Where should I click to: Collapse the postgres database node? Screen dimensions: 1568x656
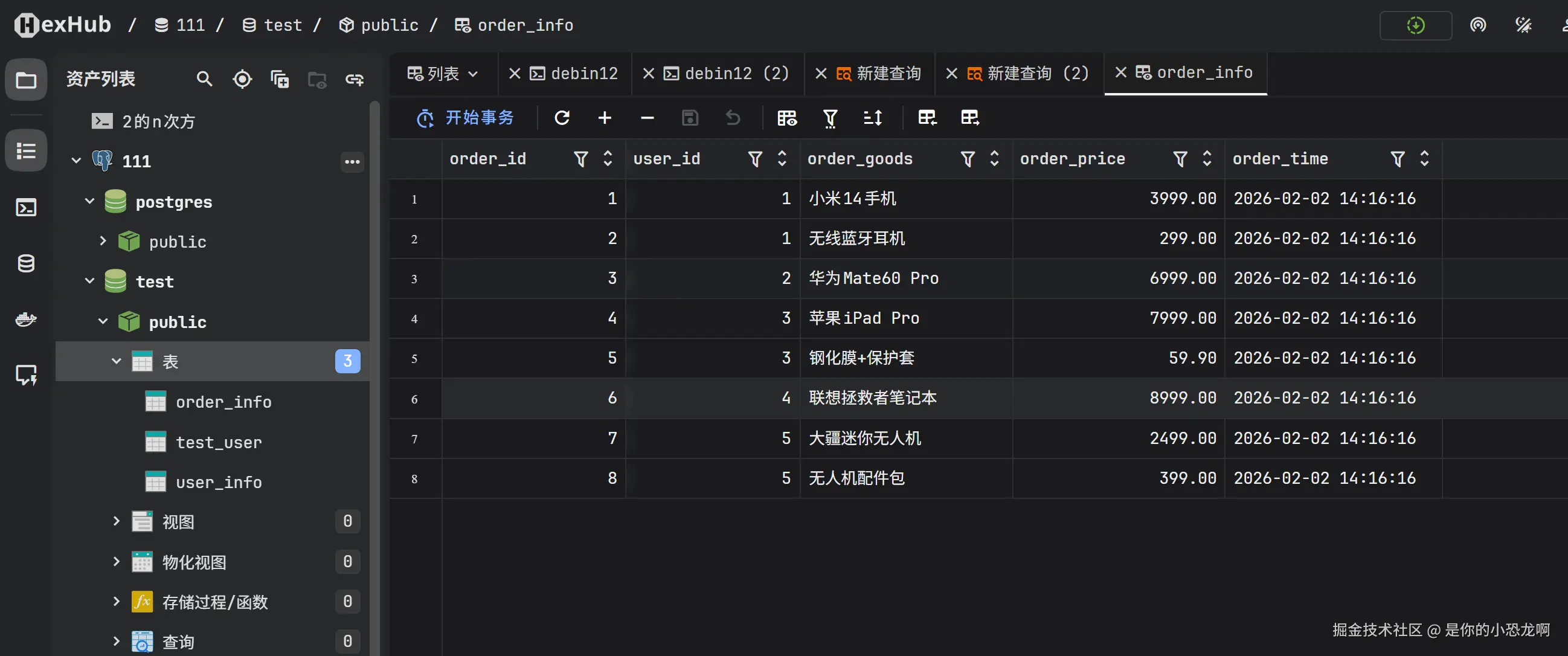coord(89,201)
